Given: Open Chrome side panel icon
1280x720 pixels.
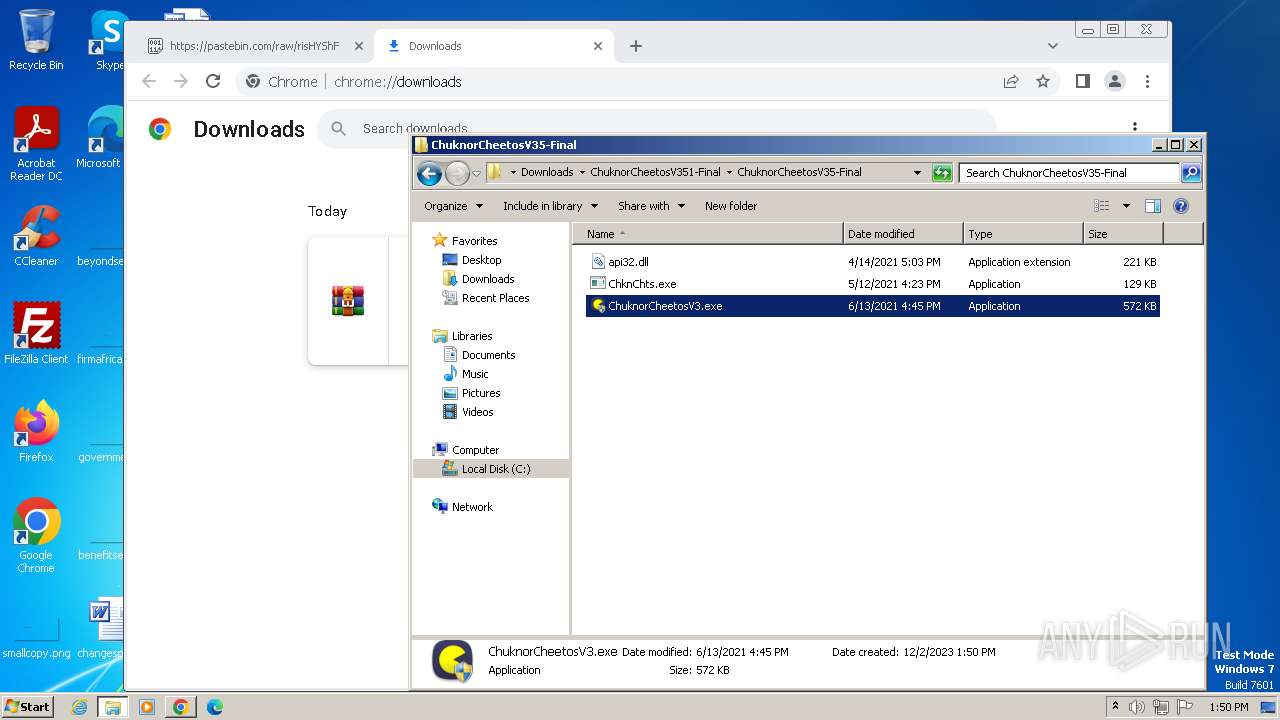Looking at the screenshot, I should click(x=1082, y=82).
